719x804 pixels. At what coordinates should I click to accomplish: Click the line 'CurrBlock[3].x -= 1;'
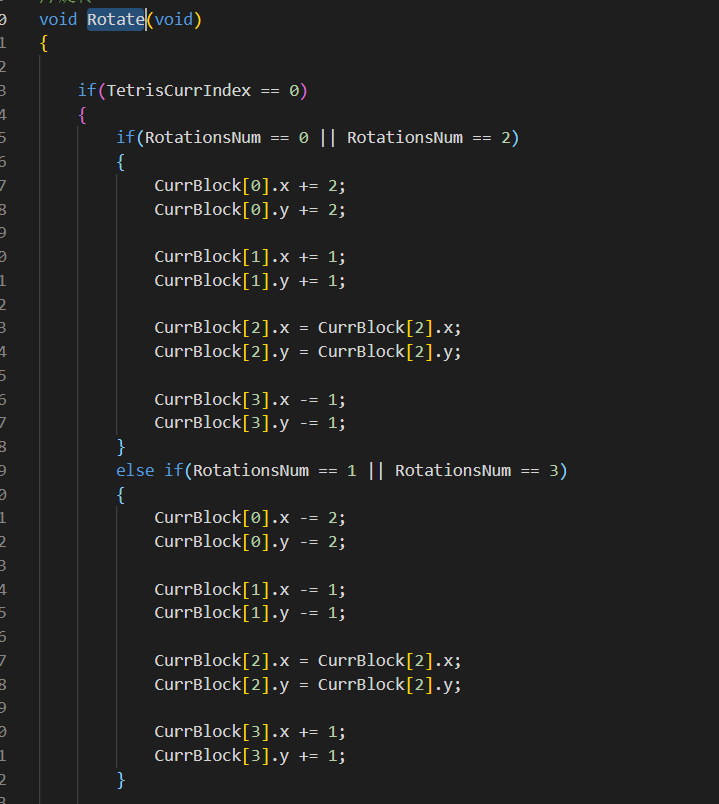click(250, 399)
